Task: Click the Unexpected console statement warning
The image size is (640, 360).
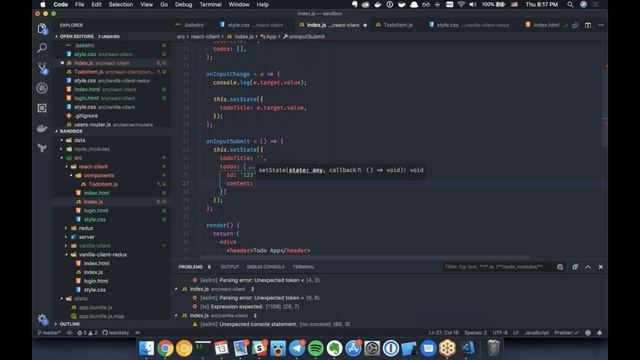Action: click(271, 324)
